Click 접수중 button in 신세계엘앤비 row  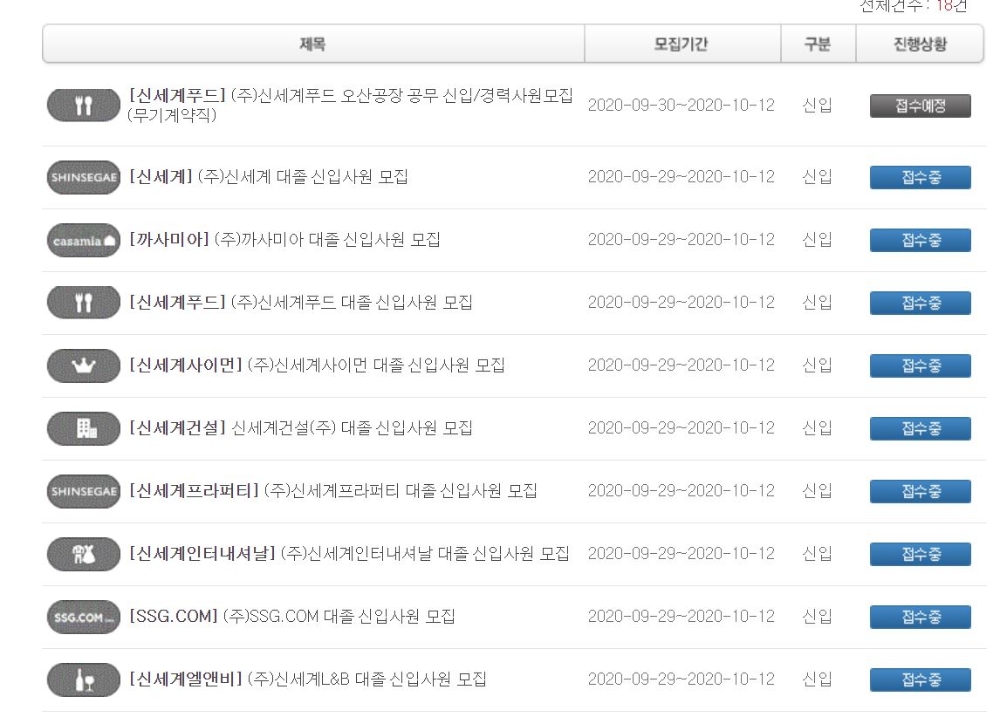(x=920, y=680)
